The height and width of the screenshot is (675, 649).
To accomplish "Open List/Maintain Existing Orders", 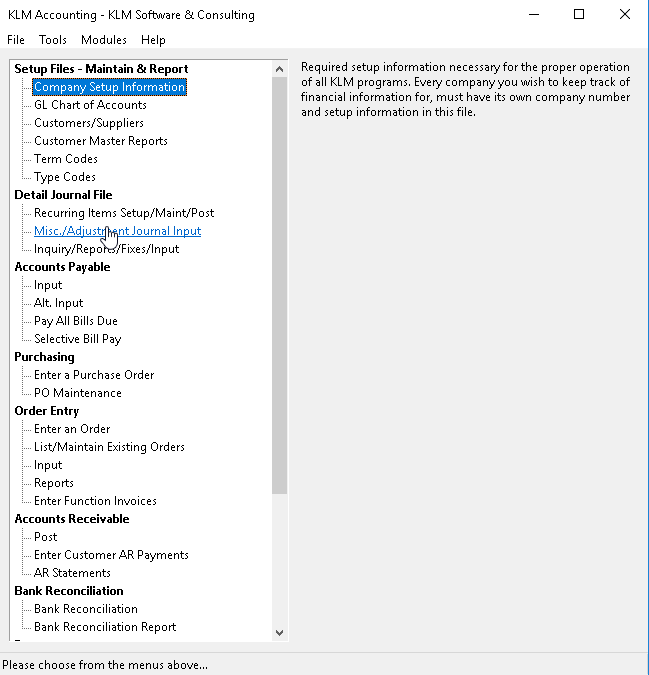I will [x=109, y=447].
